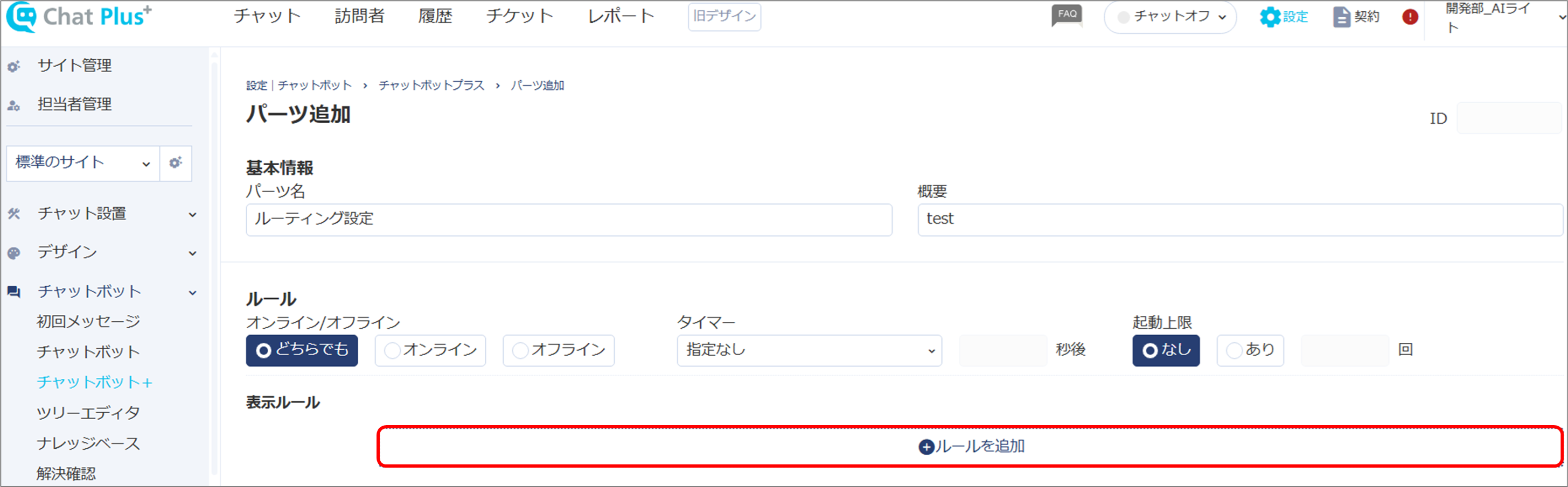Open the 訪問者 top menu
1568x487 pixels.
point(360,17)
